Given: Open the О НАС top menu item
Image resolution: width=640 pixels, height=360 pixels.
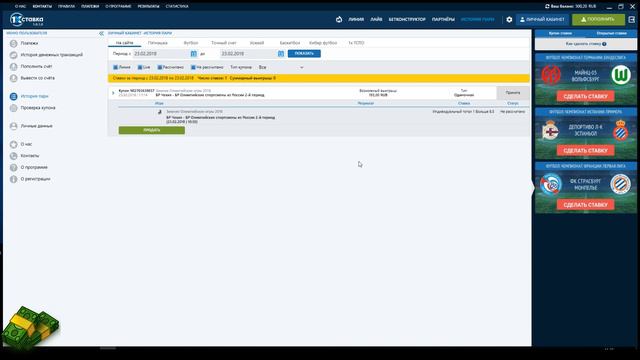Looking at the screenshot, I should [x=20, y=7].
